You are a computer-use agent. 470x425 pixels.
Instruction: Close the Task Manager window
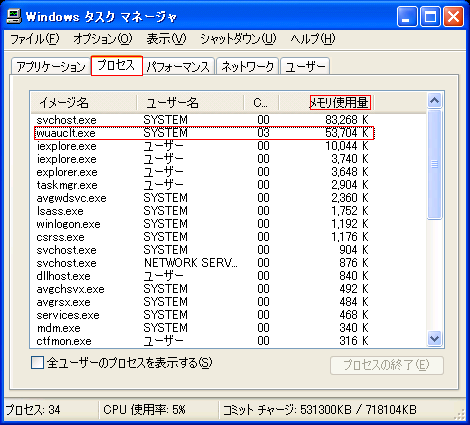pyautogui.click(x=453, y=16)
